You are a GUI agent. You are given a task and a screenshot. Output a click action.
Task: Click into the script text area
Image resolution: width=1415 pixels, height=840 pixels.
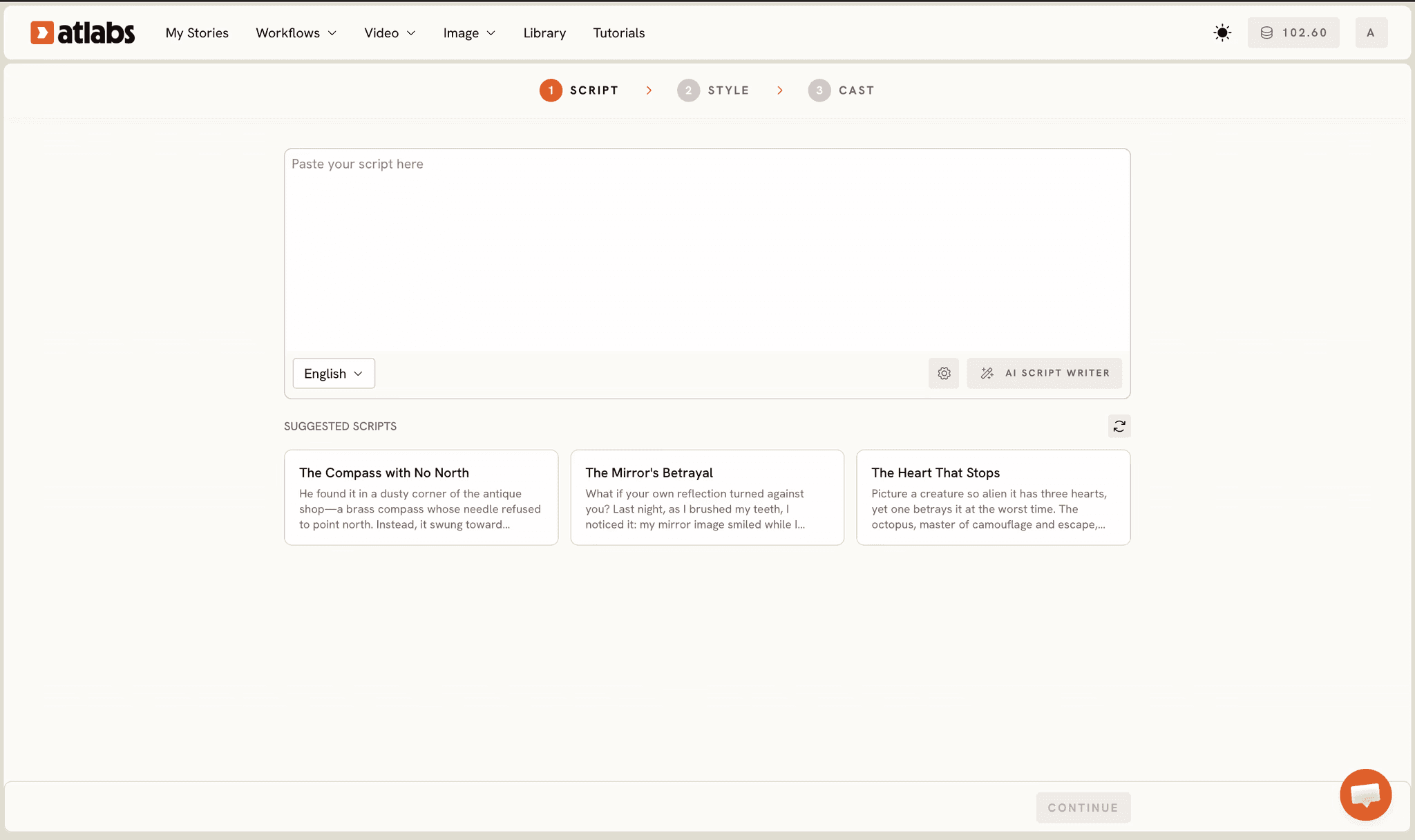tap(707, 250)
